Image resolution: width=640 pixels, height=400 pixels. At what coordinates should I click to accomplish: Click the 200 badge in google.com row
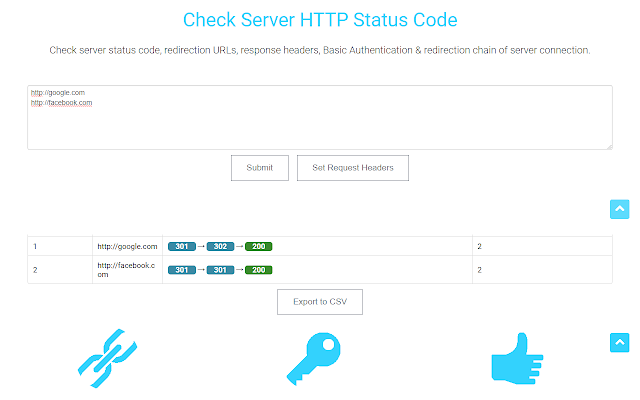[258, 247]
